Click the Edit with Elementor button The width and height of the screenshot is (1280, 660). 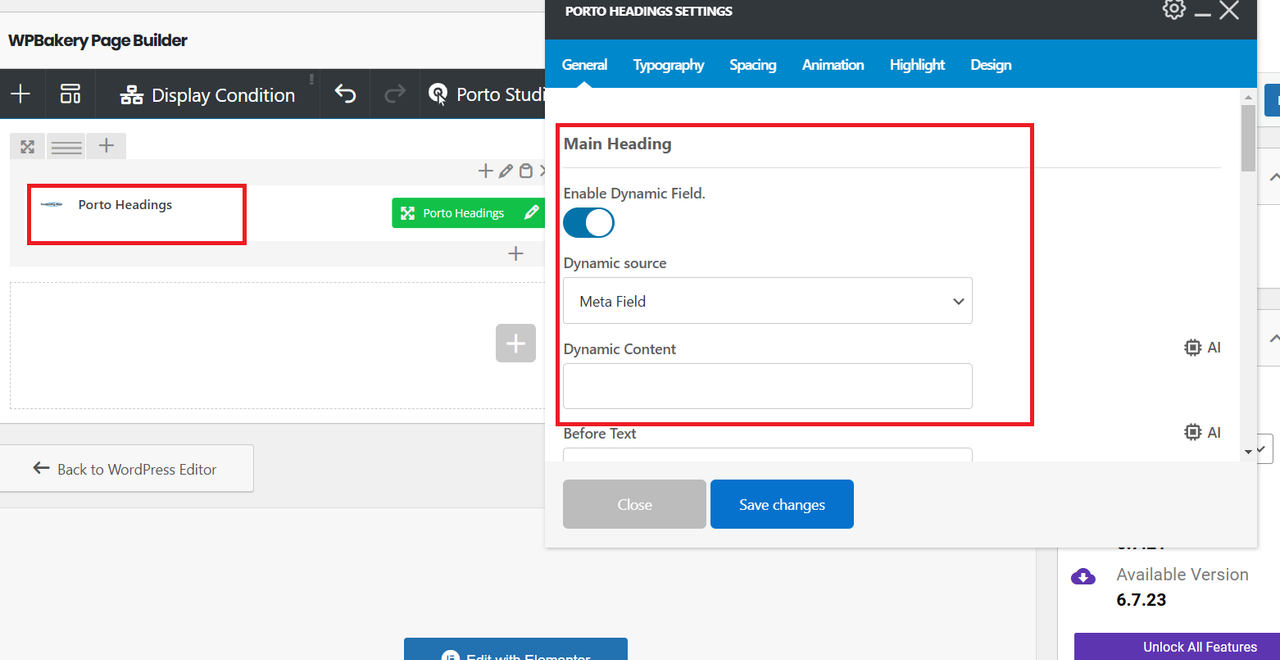516,649
